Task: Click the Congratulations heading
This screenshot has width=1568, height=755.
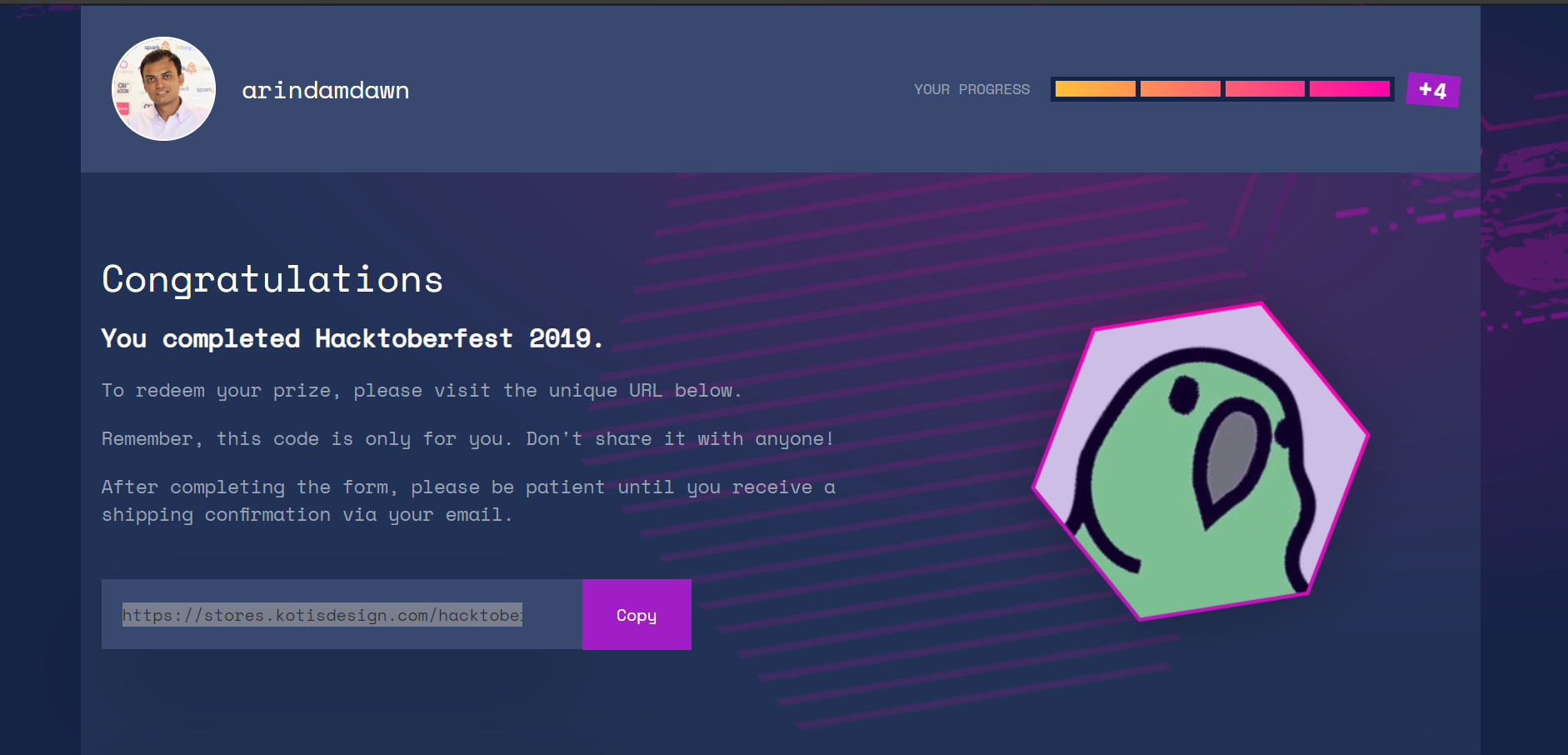Action: coord(272,280)
